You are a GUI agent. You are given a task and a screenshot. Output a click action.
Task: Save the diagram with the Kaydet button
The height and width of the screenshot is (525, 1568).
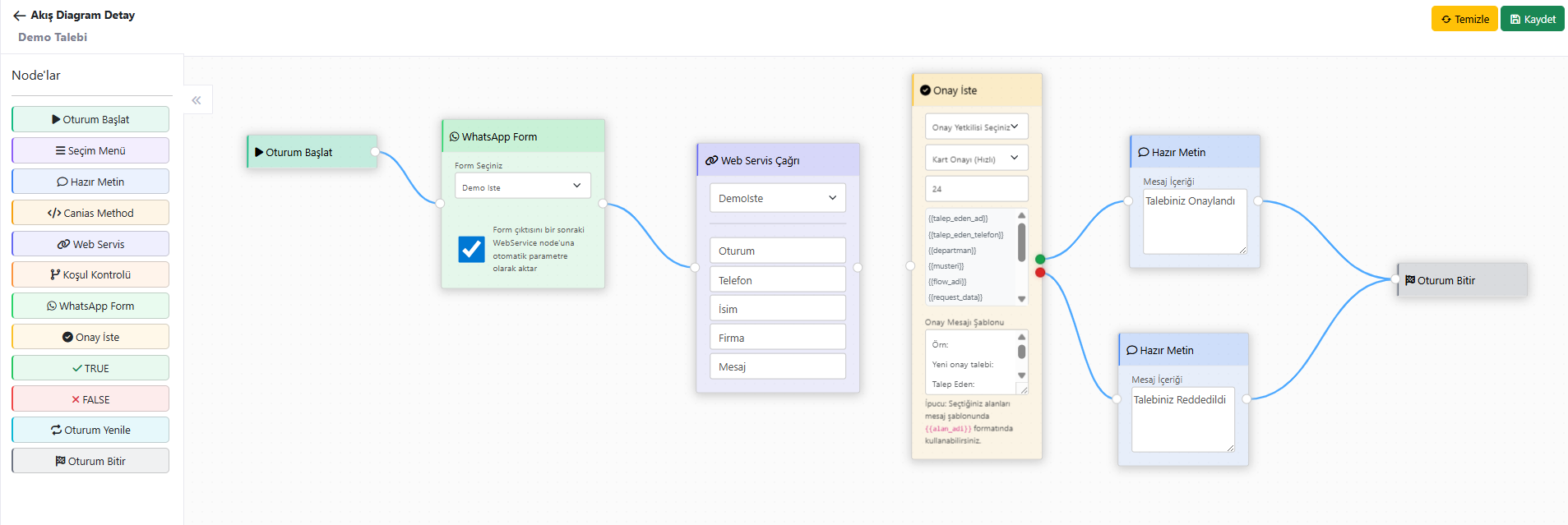pos(1532,19)
